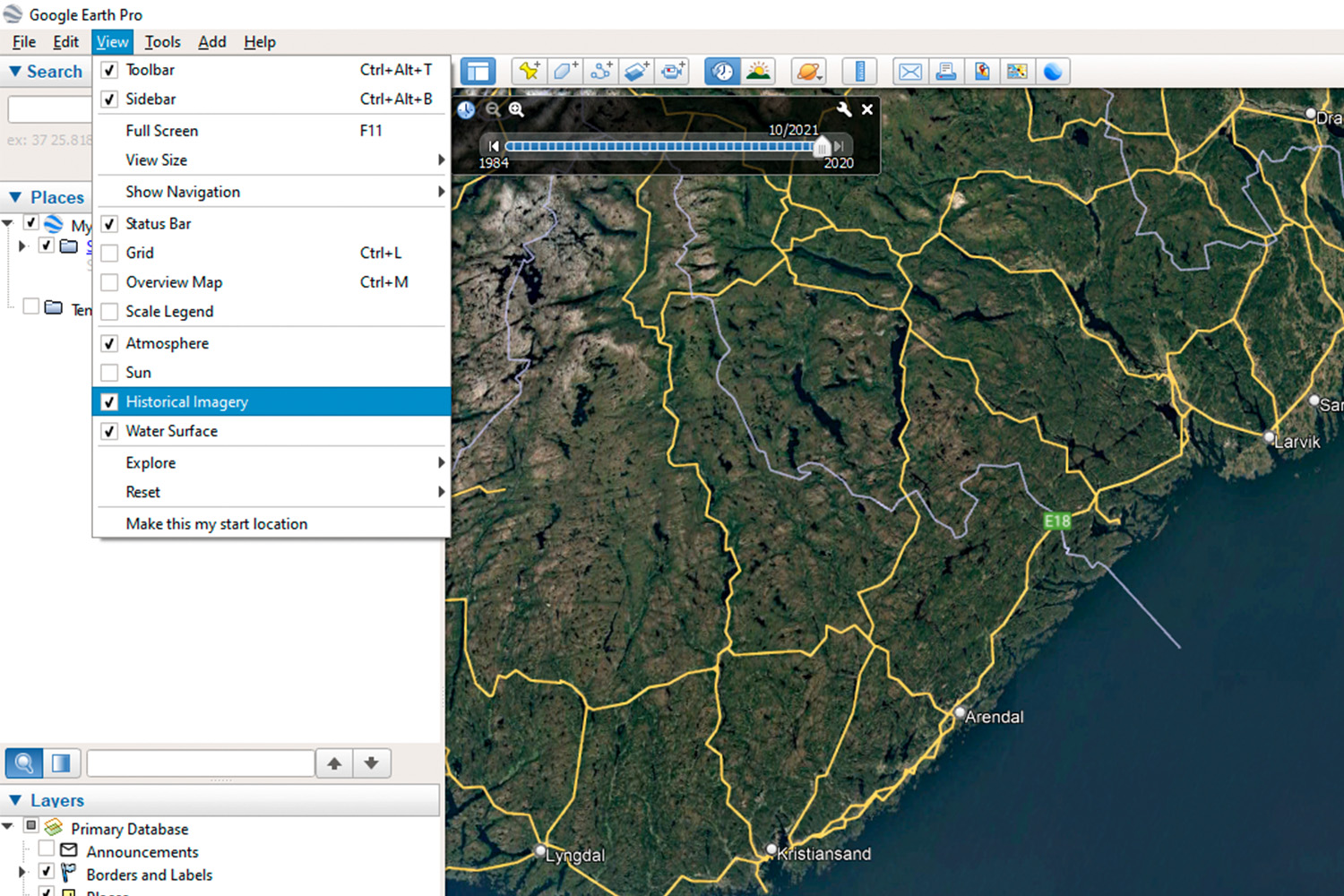
Task: Click the Email view icon
Action: click(909, 71)
